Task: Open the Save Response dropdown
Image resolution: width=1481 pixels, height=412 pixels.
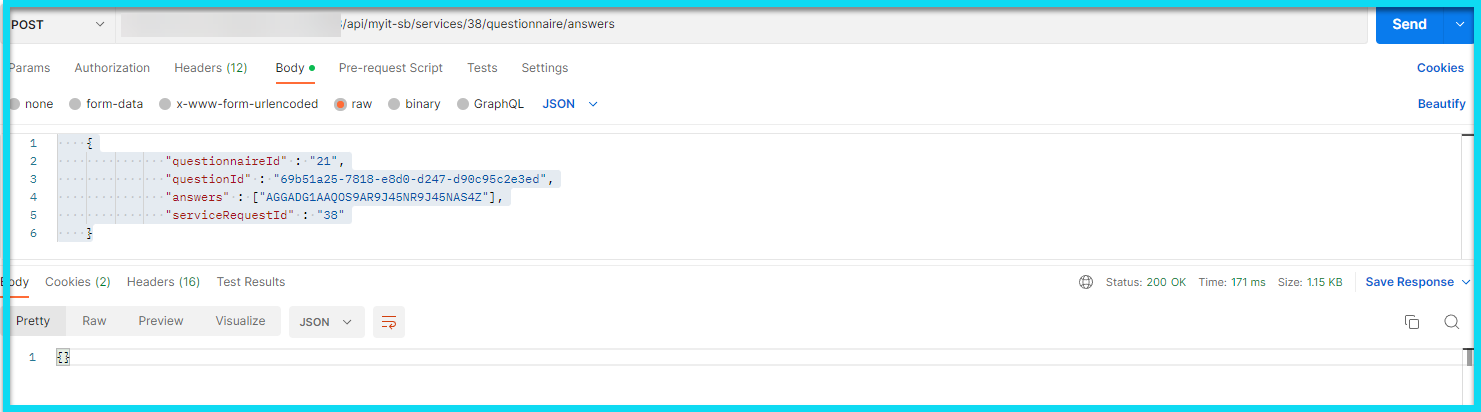Action: [x=1417, y=282]
